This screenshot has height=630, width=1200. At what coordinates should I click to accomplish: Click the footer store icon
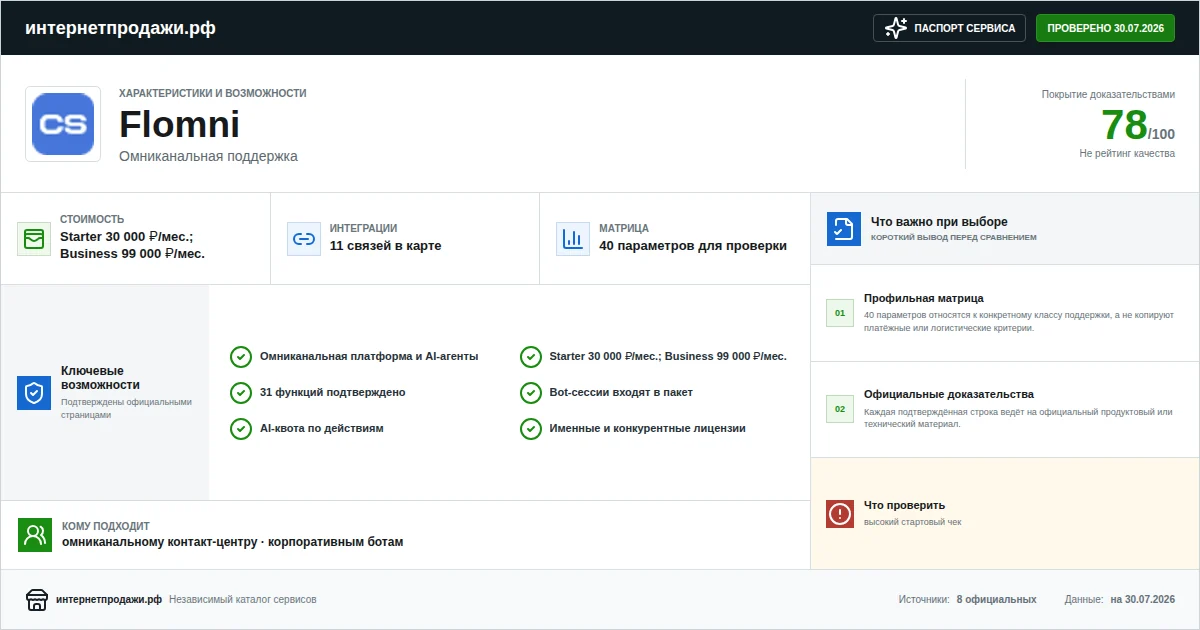coord(37,600)
